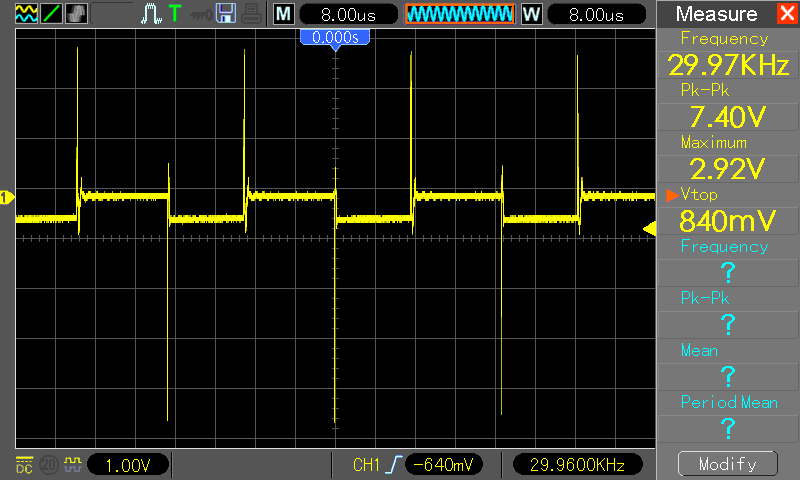Screen dimensions: 800x480
Task: Click the channel 1 ground level marker
Action: click(x=7, y=197)
